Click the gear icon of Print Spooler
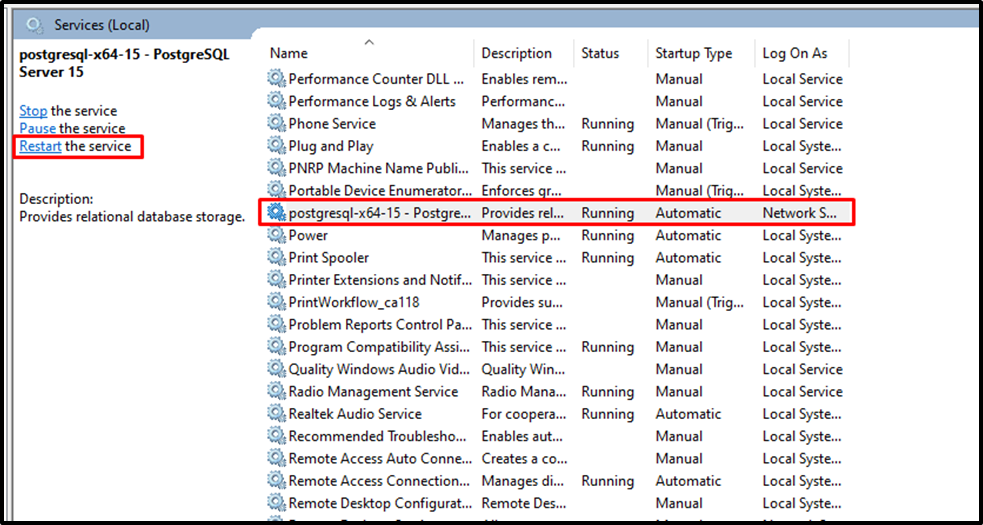The width and height of the screenshot is (983, 525). (x=276, y=258)
